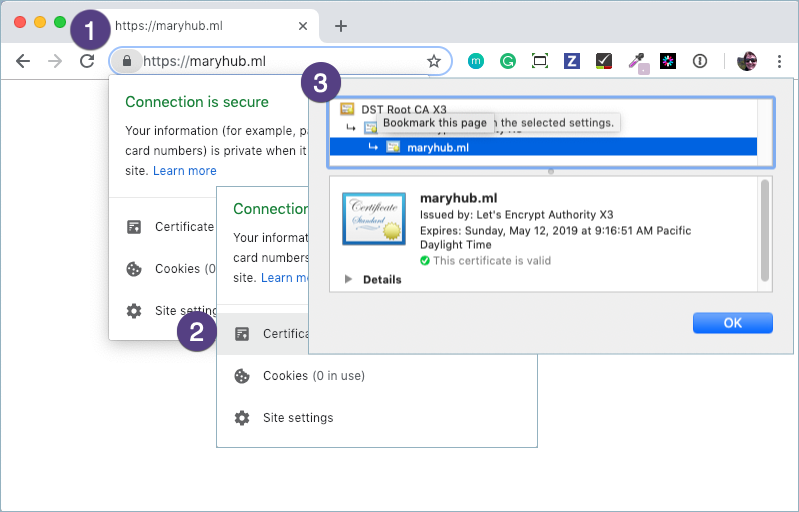Bookmark this page with the star icon

(x=434, y=62)
